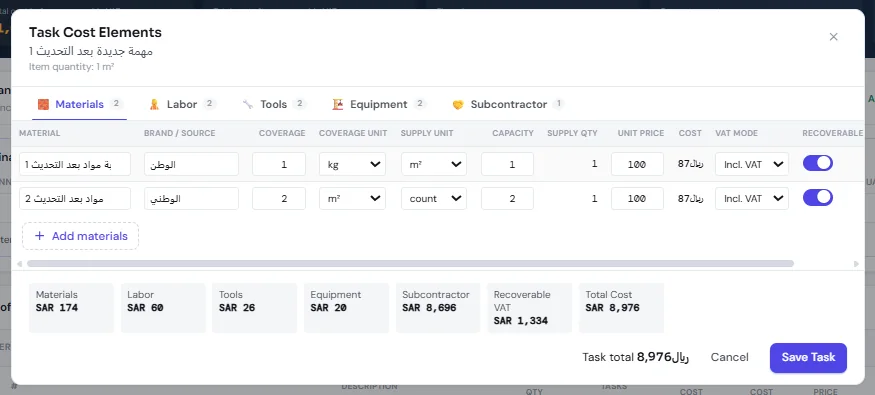Image resolution: width=875 pixels, height=395 pixels.
Task: Click the VAT MODE column header
Action: tap(737, 133)
